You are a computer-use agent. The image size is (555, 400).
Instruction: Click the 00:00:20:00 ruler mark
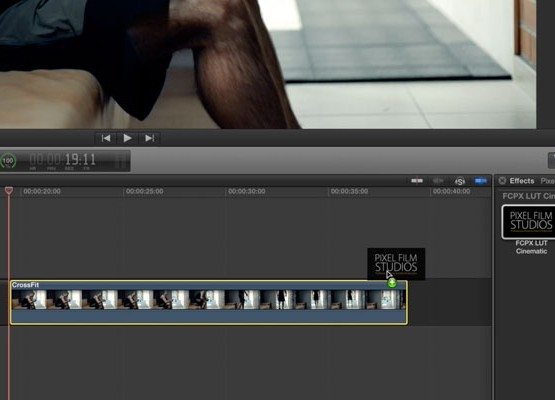[42, 192]
